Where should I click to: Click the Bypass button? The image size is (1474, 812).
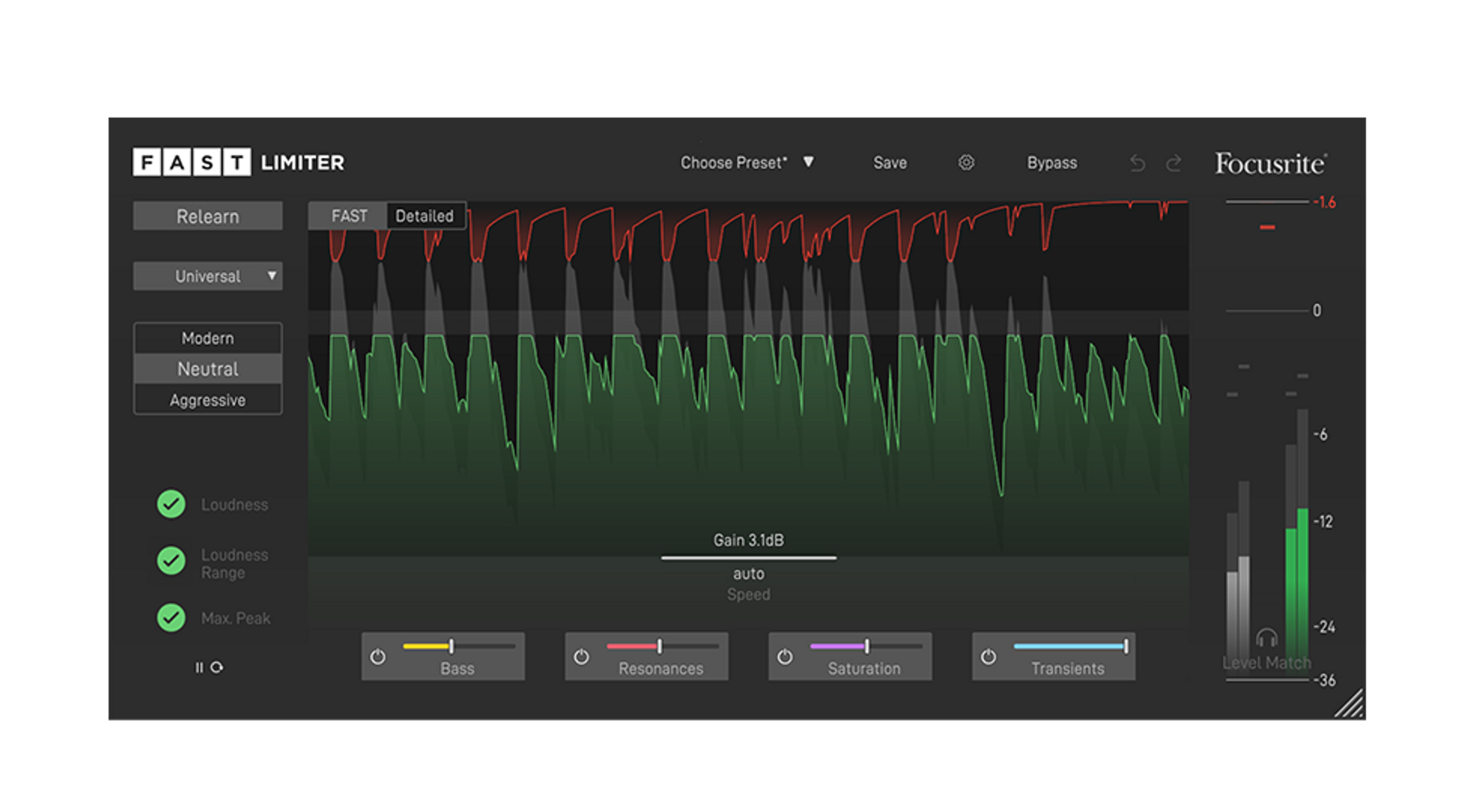coord(1052,163)
